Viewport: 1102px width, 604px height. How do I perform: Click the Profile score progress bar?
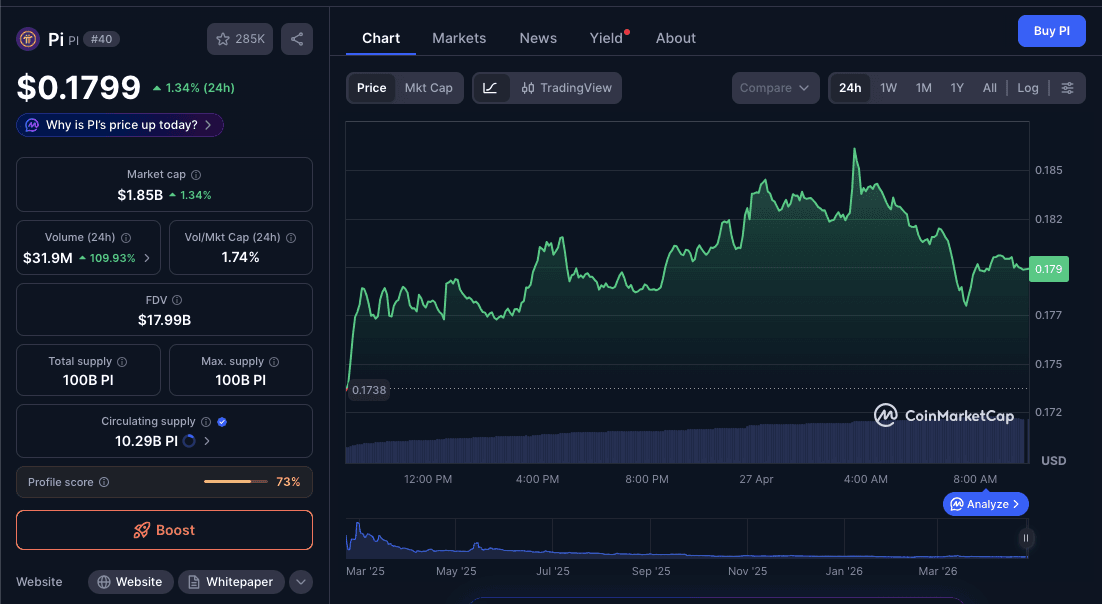[x=236, y=482]
